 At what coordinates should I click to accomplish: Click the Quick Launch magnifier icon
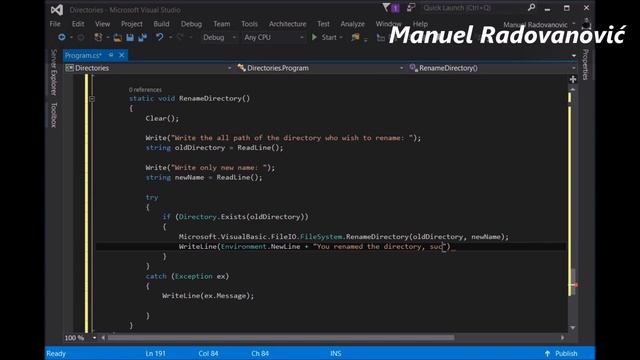tap(531, 7)
